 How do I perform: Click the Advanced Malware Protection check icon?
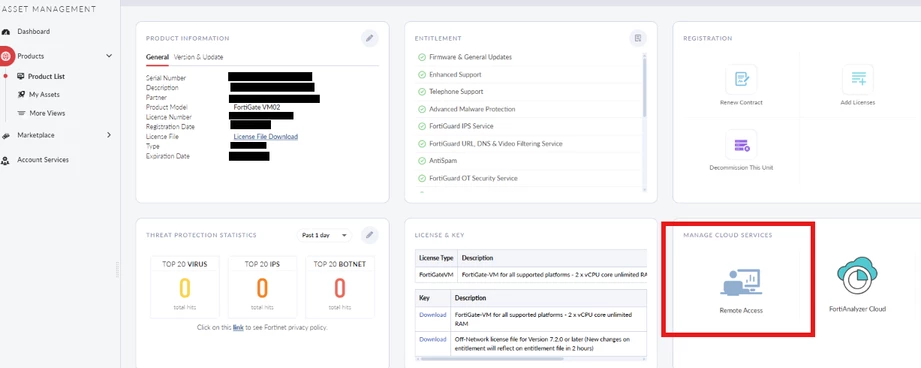[x=422, y=109]
